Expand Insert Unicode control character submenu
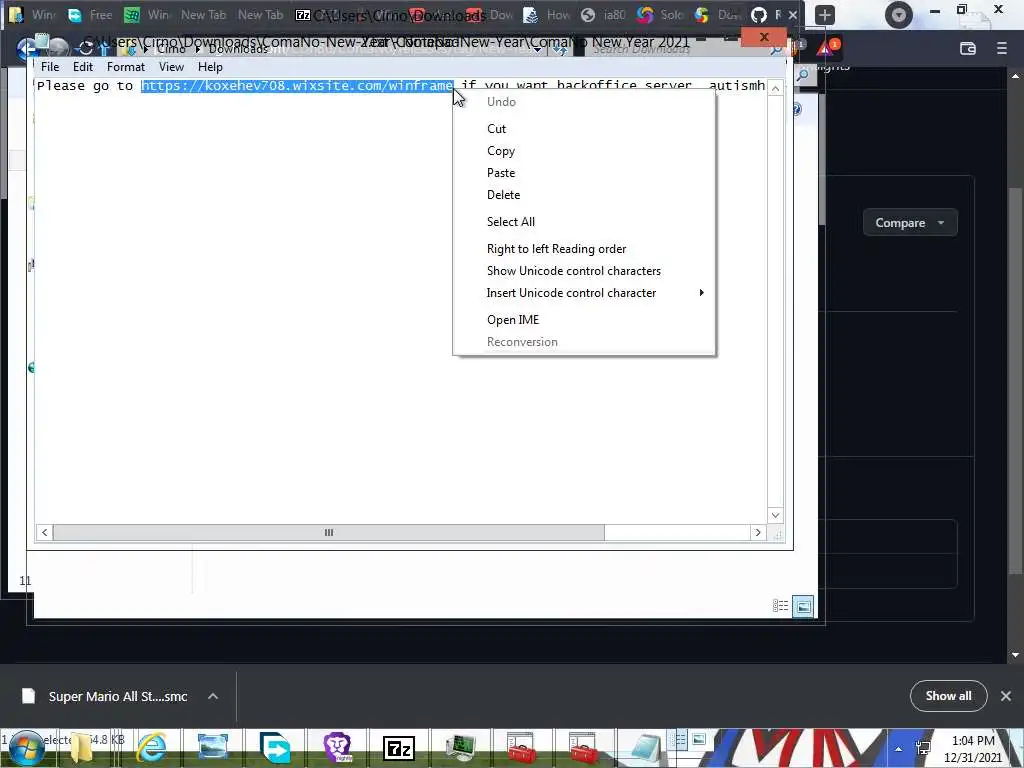 [584, 293]
